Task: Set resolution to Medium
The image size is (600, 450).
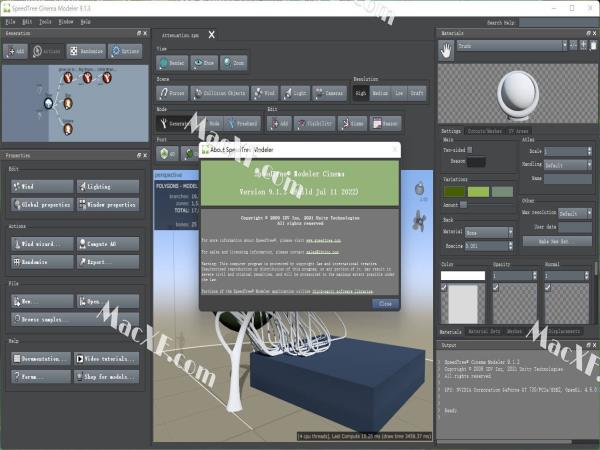Action: click(380, 93)
